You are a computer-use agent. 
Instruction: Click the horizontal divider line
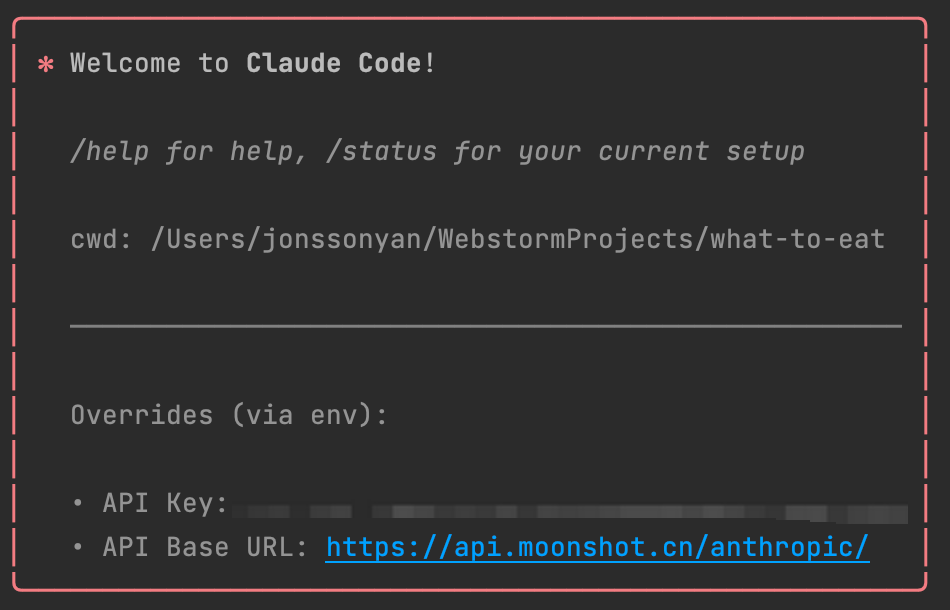(486, 326)
